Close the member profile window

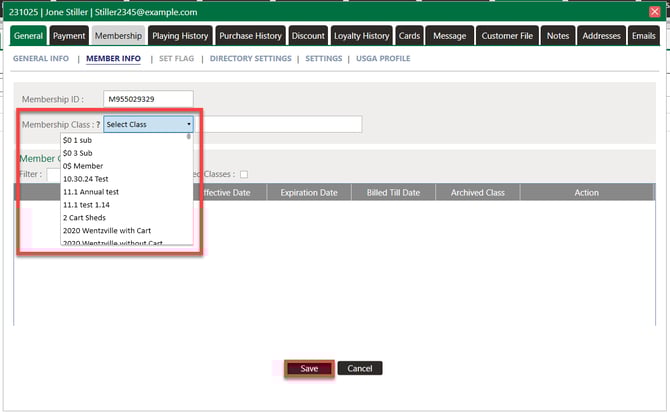tap(655, 11)
